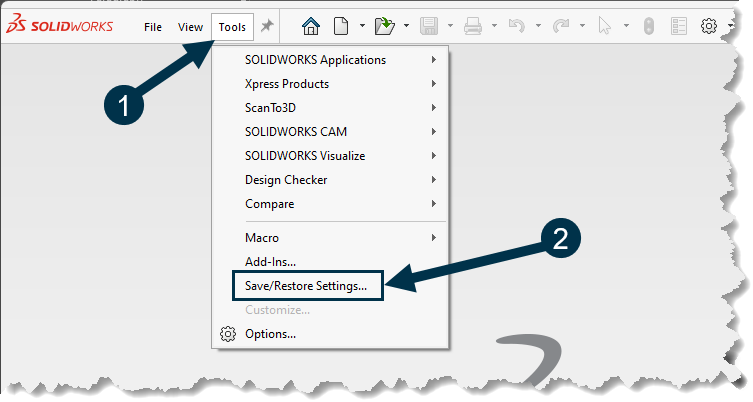Open the File menu
Image resolution: width=753 pixels, height=402 pixels.
click(153, 27)
